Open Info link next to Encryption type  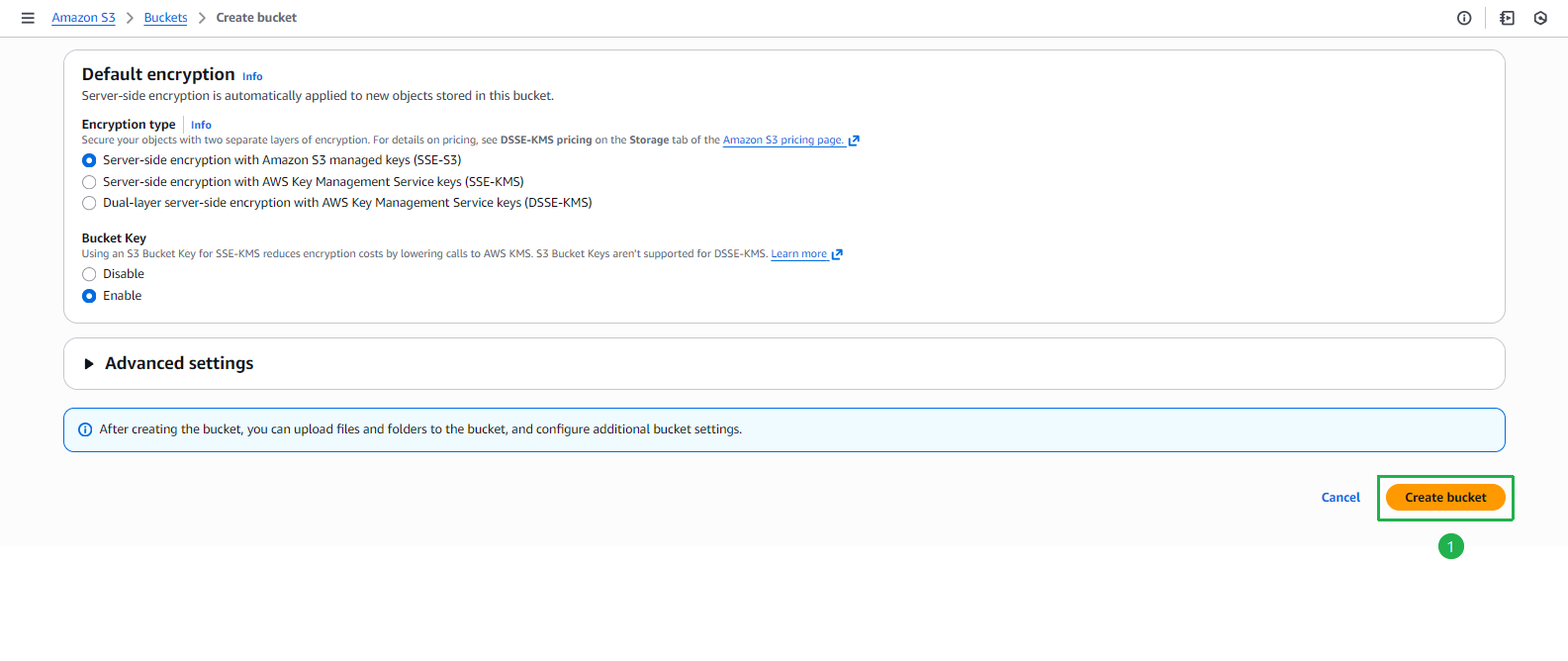[201, 125]
